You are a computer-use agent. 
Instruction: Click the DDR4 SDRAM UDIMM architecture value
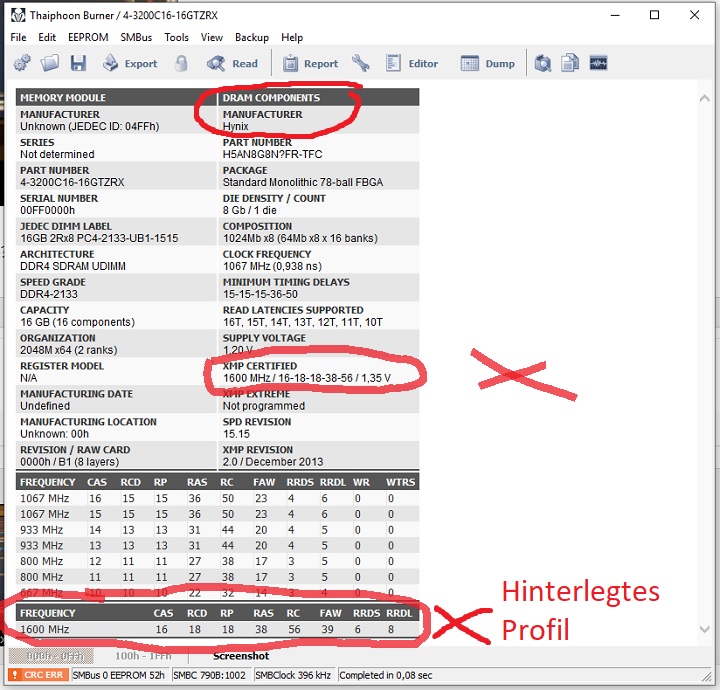pyautogui.click(x=73, y=266)
